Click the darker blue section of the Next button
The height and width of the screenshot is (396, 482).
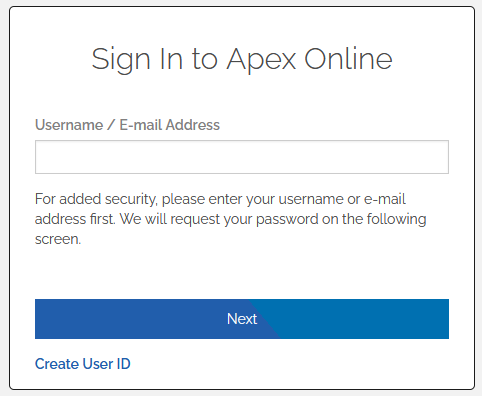[133, 319]
